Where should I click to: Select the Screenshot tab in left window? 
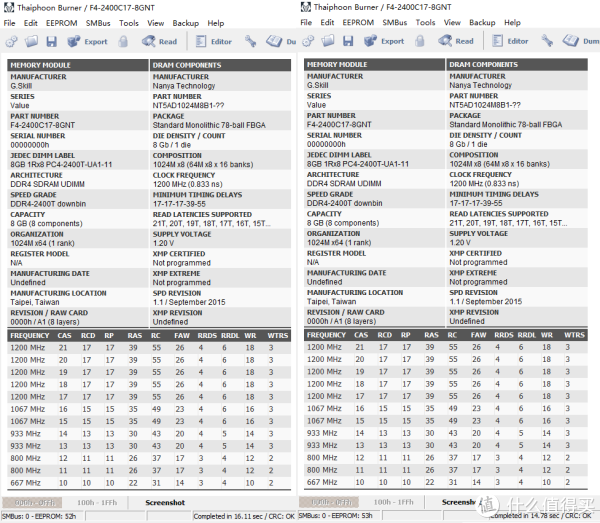(165, 502)
